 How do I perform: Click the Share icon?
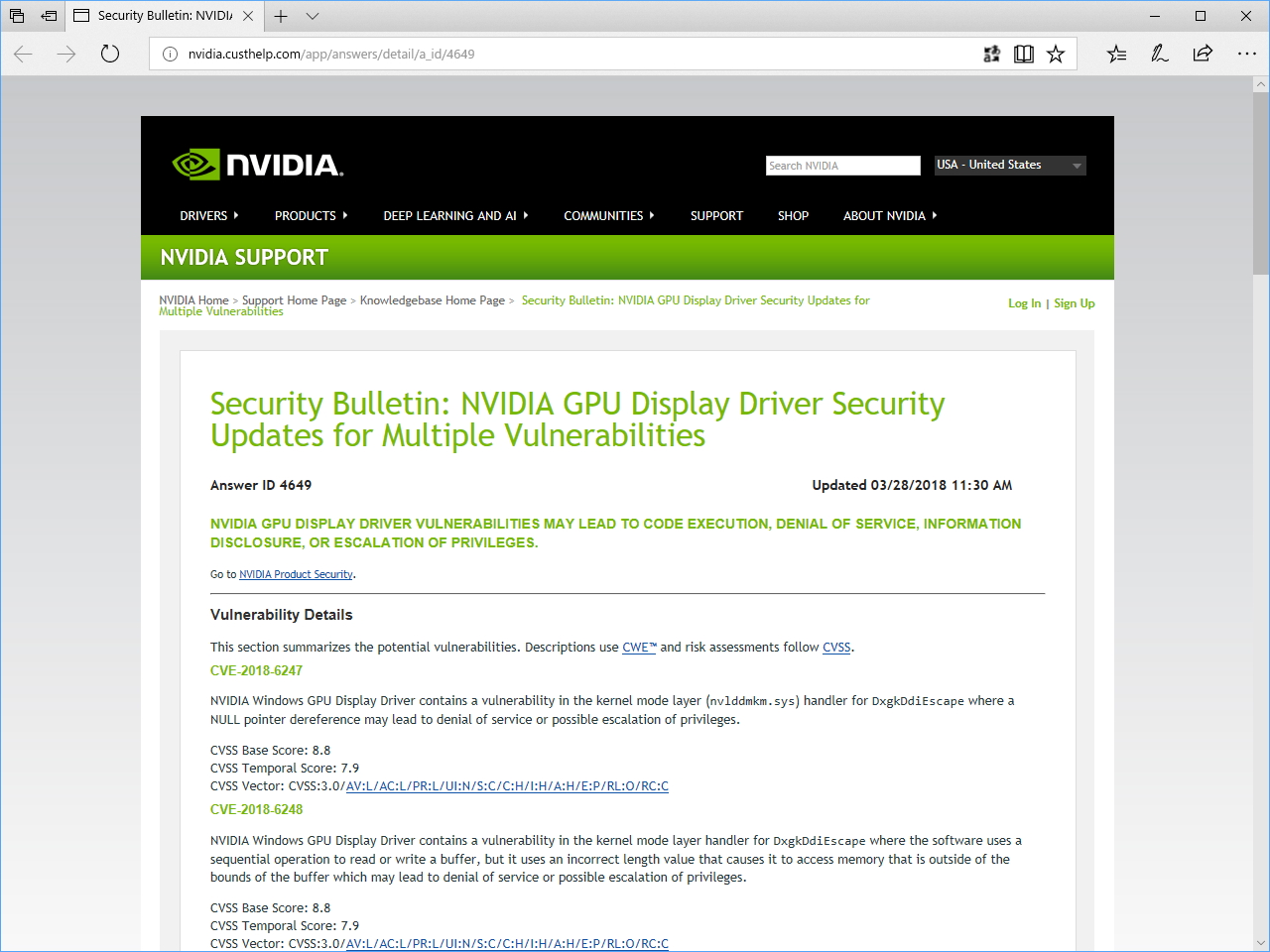point(1203,54)
